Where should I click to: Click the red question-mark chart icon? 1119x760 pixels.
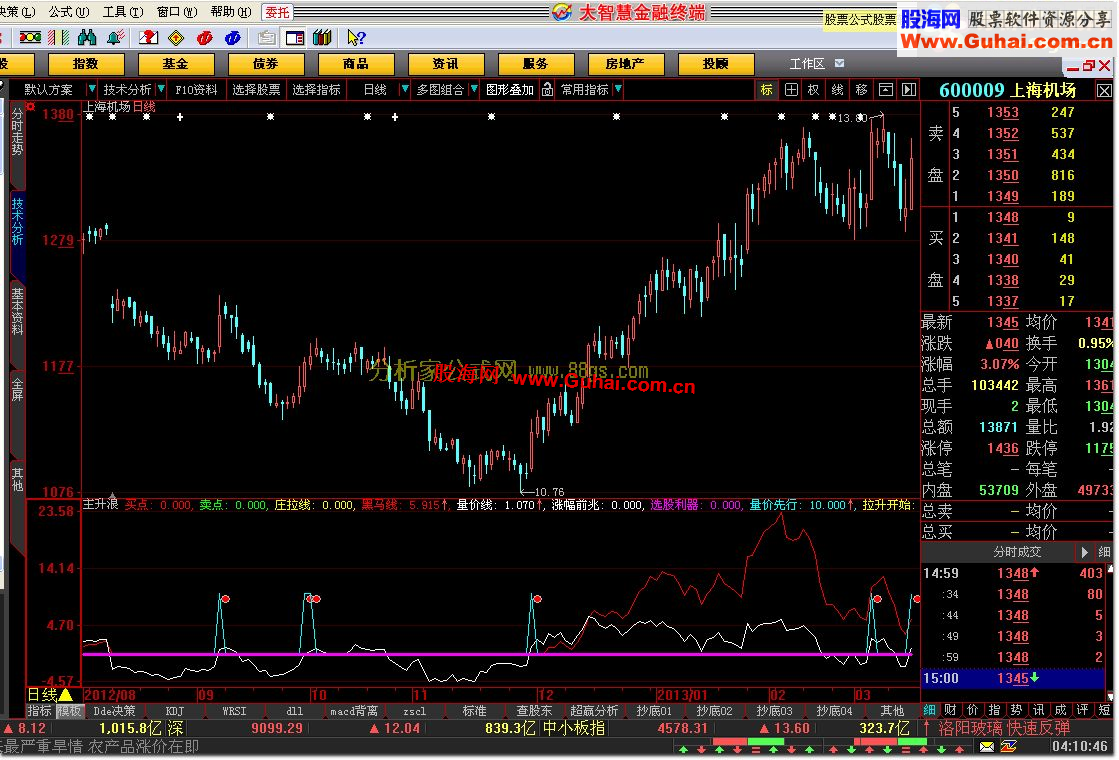coord(148,38)
